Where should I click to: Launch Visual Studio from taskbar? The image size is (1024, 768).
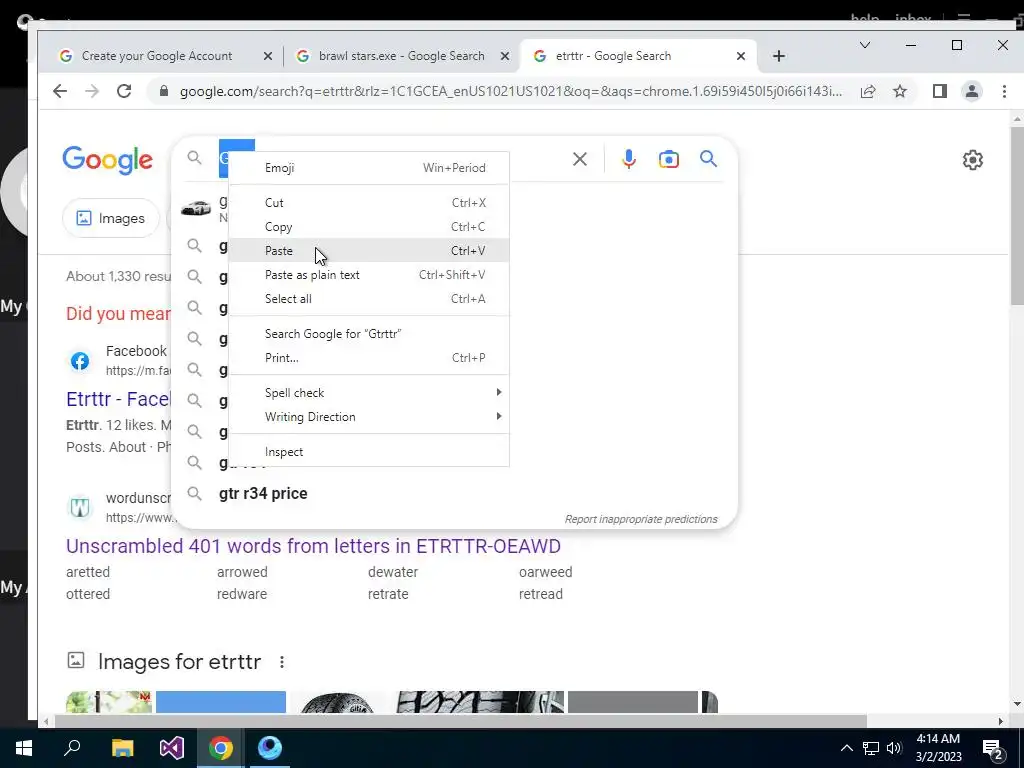[x=172, y=748]
